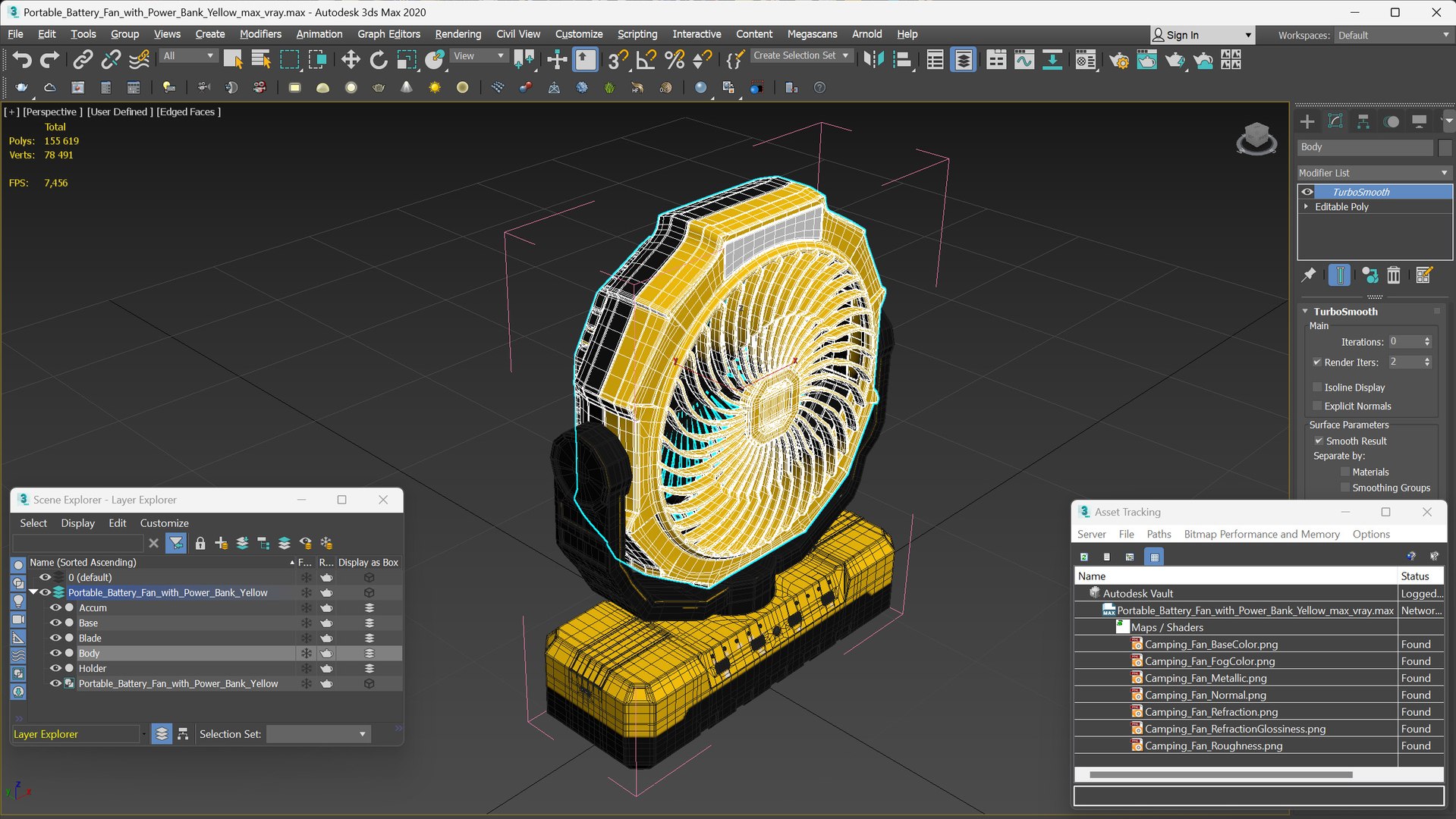Click the object color swatch beside Body name

(1445, 147)
